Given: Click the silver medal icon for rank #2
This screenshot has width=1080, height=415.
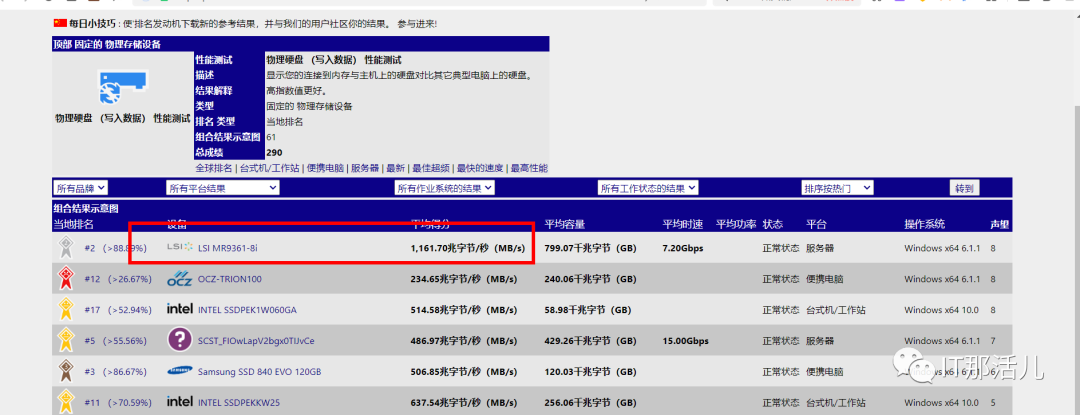Looking at the screenshot, I should (x=65, y=248).
